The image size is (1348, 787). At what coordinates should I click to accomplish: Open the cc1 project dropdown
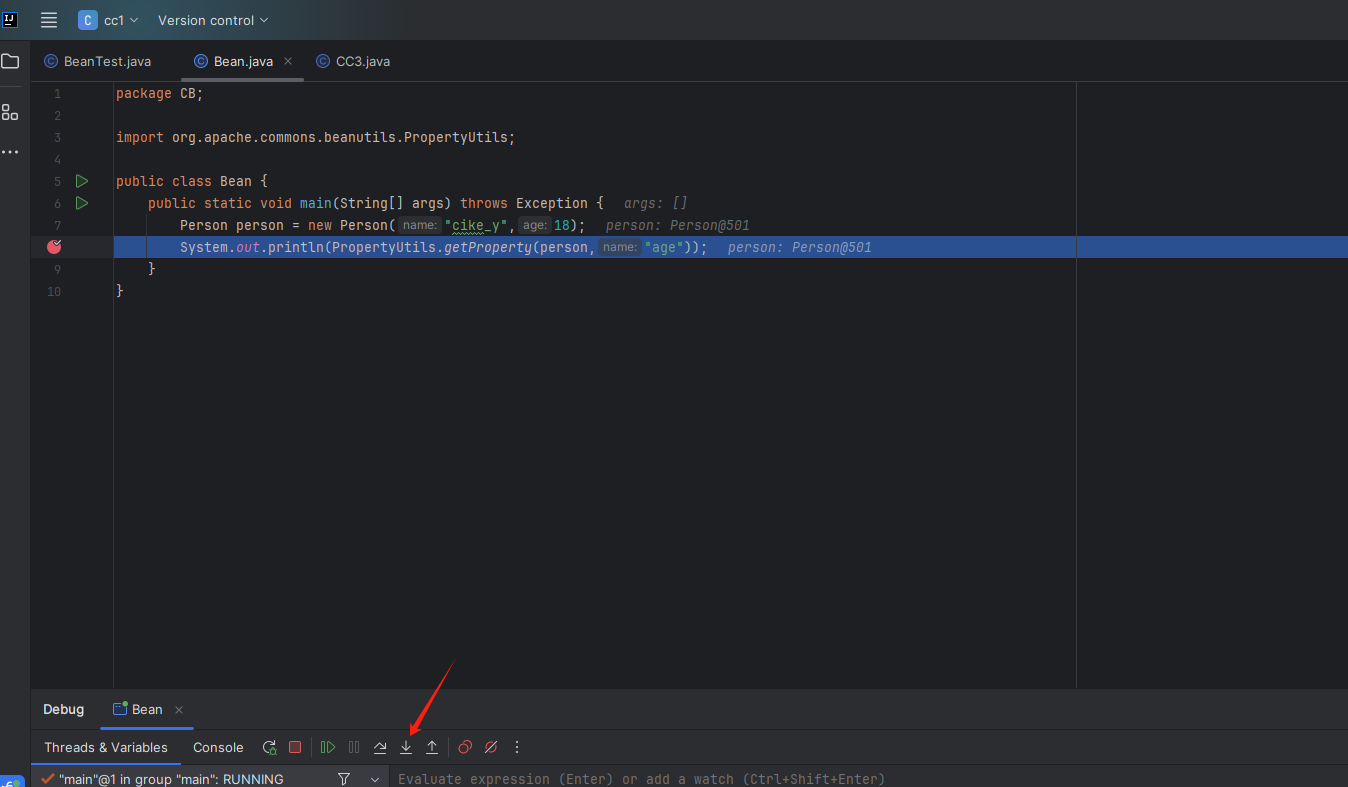pos(110,20)
